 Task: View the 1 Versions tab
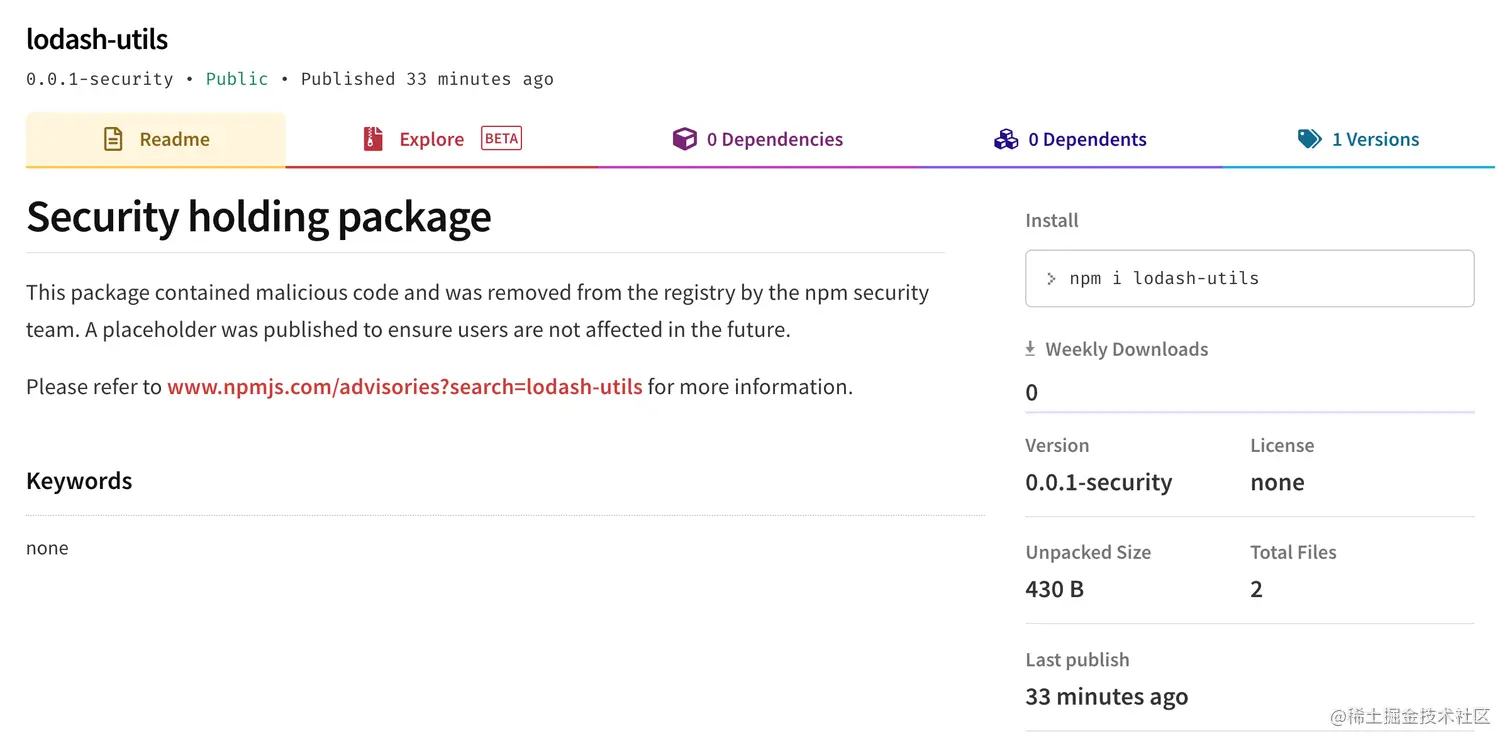click(1375, 139)
